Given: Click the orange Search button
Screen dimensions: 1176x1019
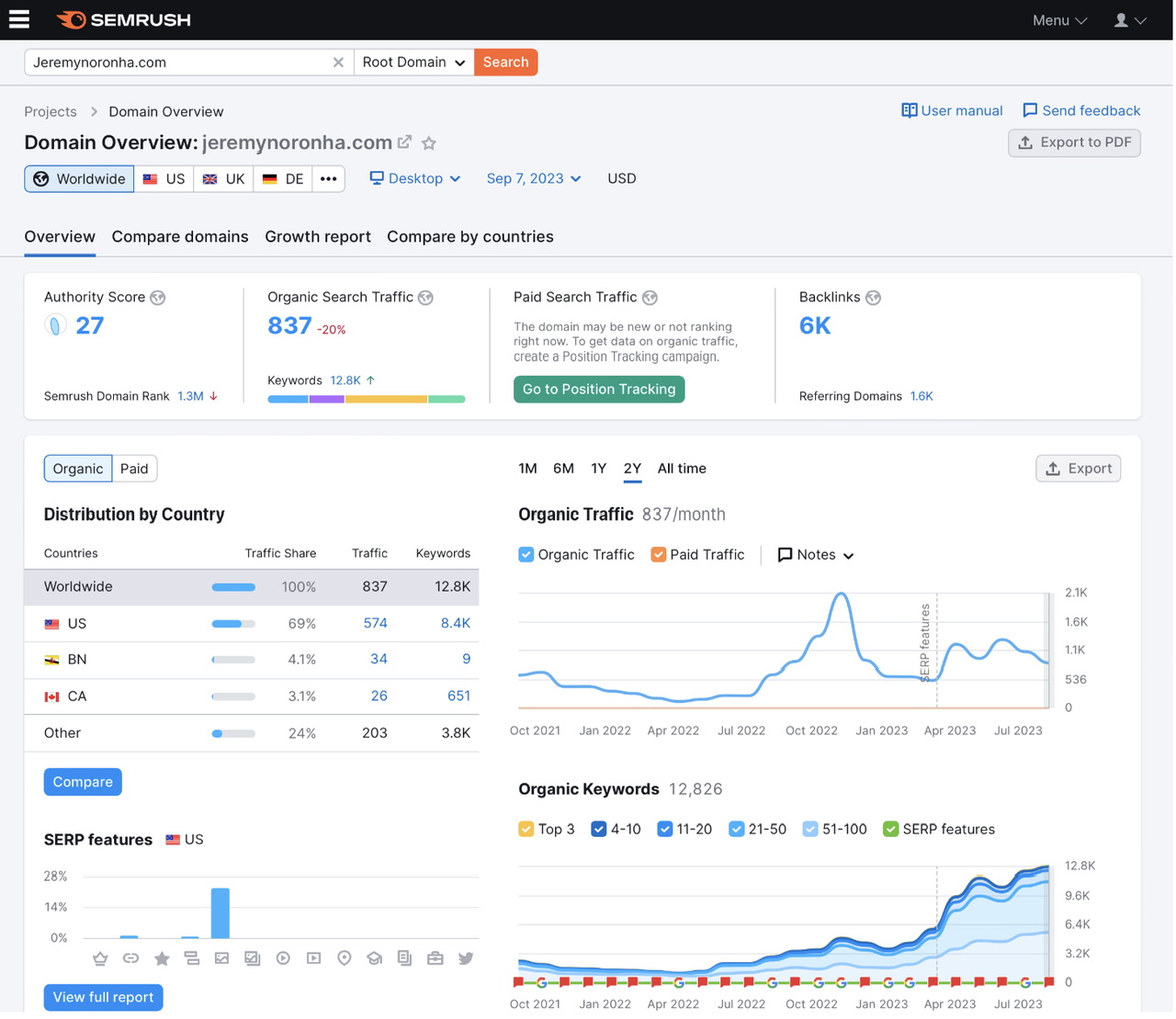Looking at the screenshot, I should click(x=506, y=62).
